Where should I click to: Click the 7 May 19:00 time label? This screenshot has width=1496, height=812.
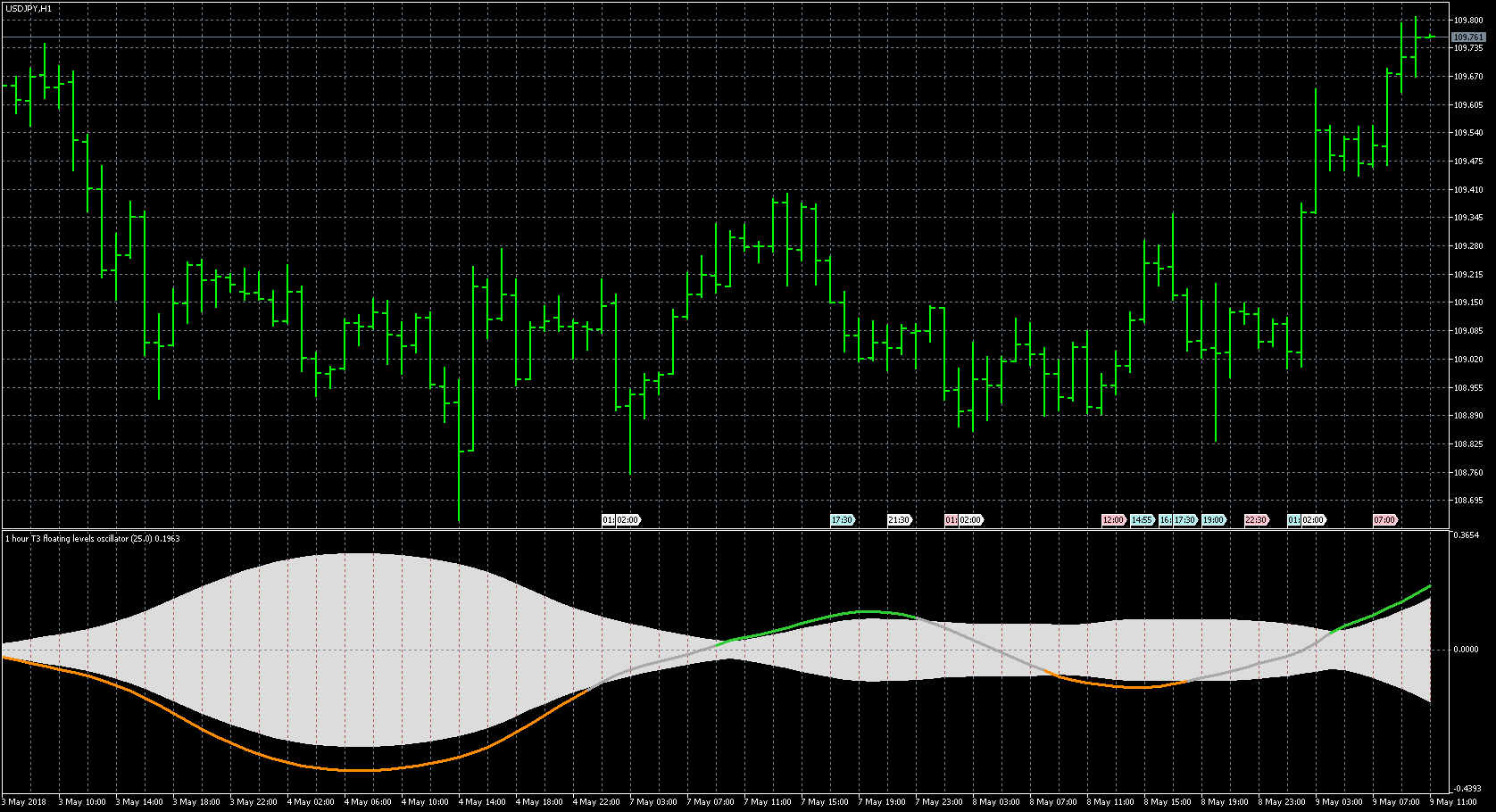(x=882, y=802)
